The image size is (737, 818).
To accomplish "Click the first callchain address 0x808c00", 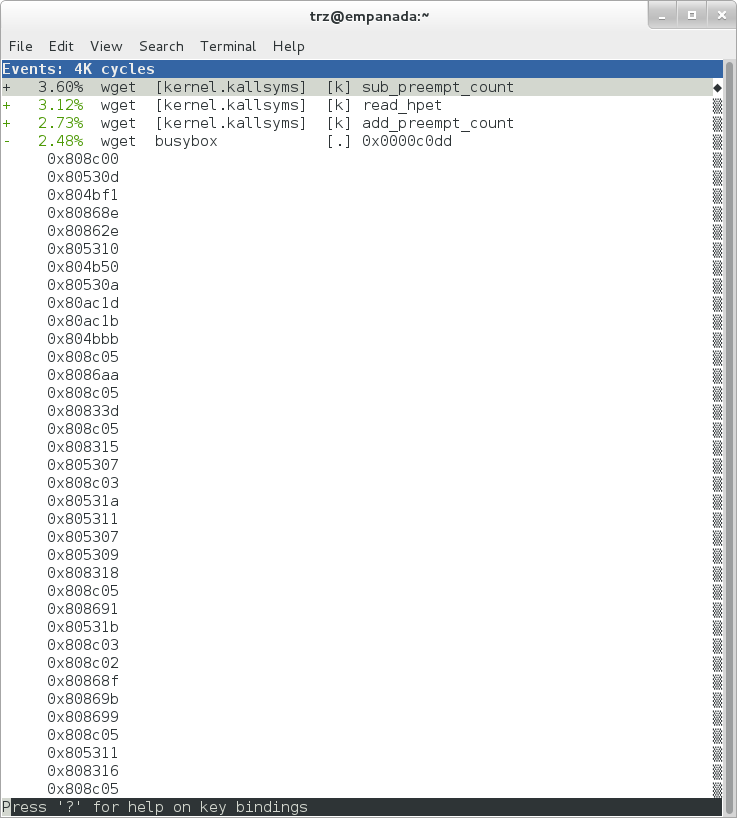I will (83, 160).
